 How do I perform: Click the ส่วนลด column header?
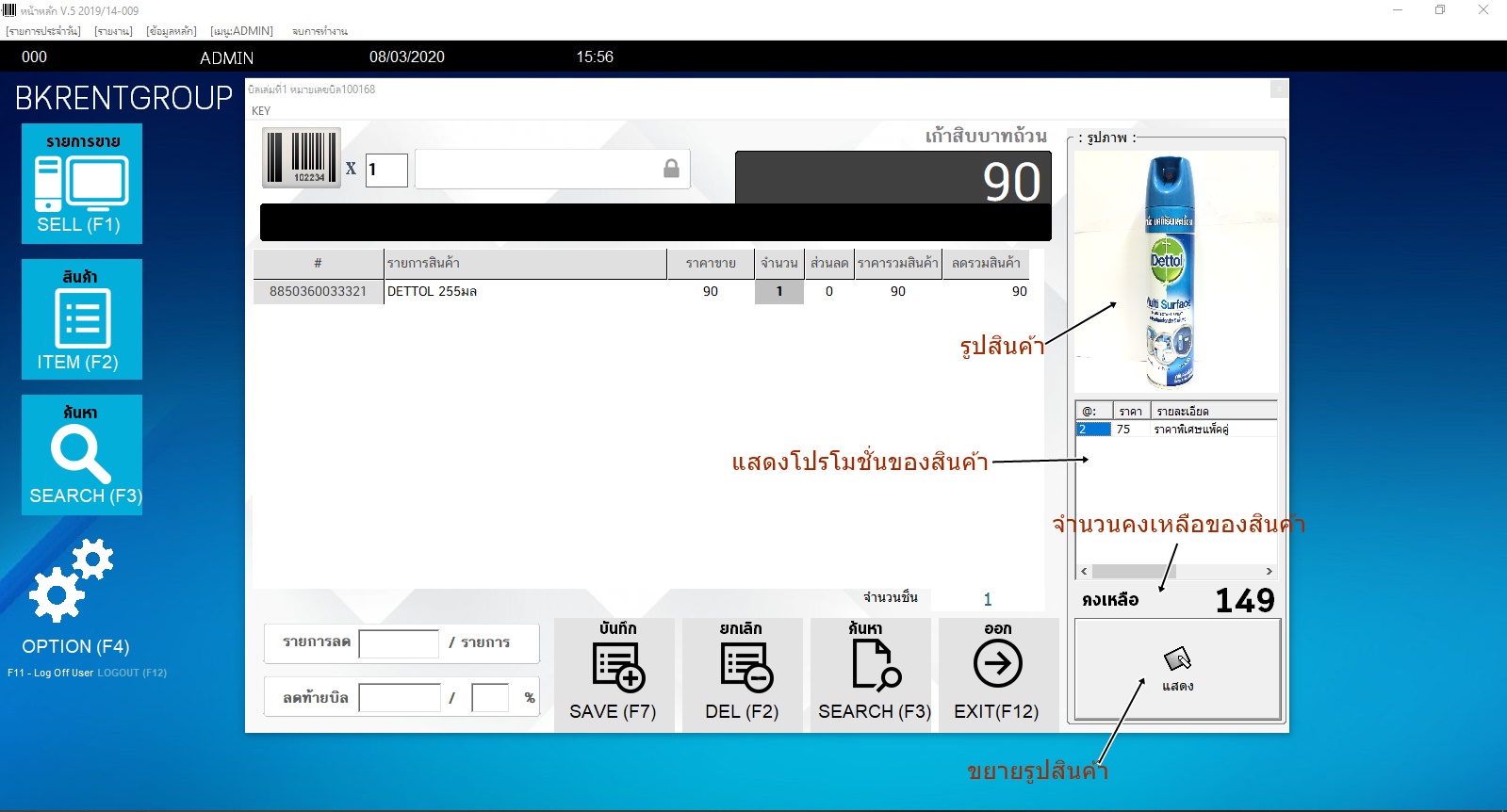(829, 264)
